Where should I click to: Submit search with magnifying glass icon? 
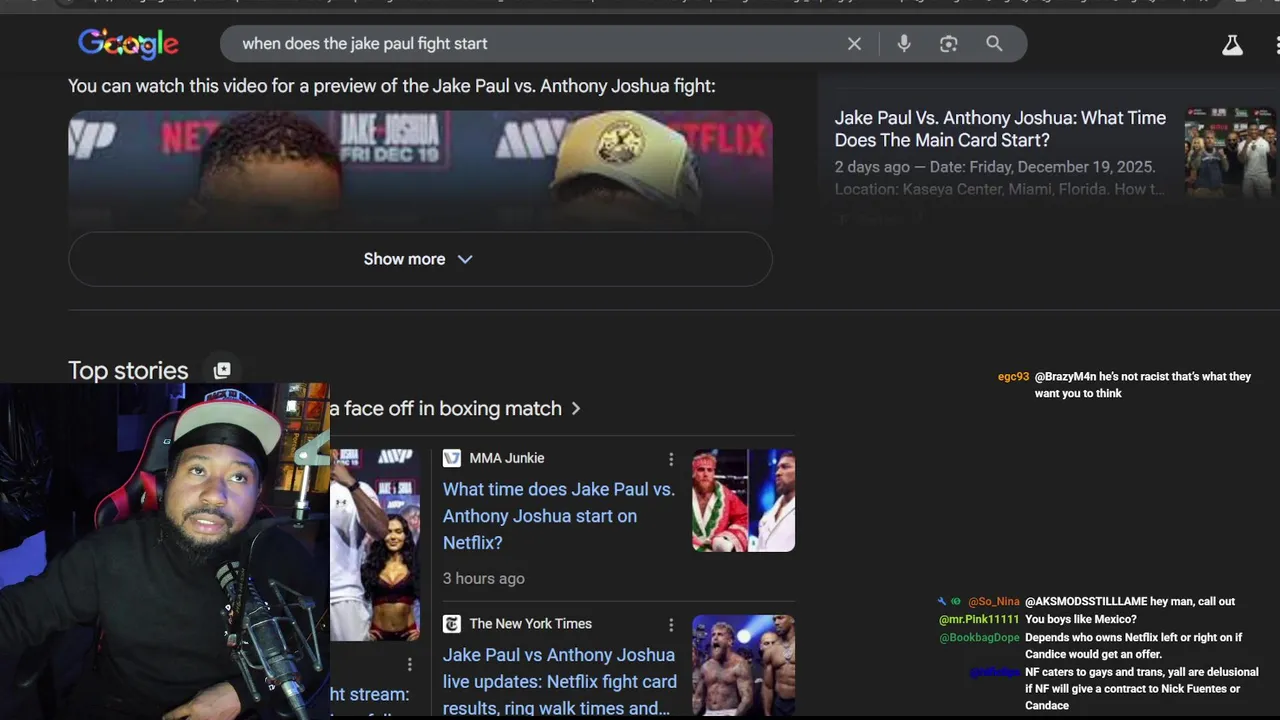pos(994,44)
